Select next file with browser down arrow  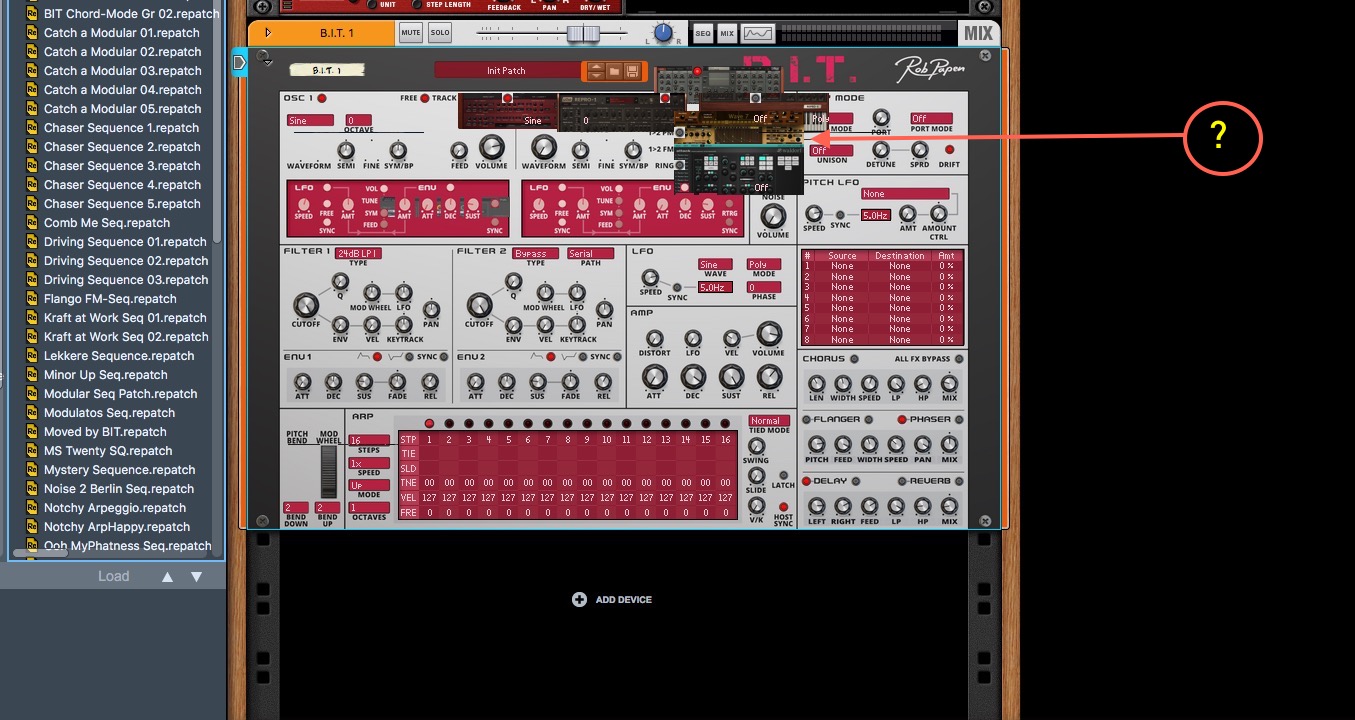tap(196, 576)
